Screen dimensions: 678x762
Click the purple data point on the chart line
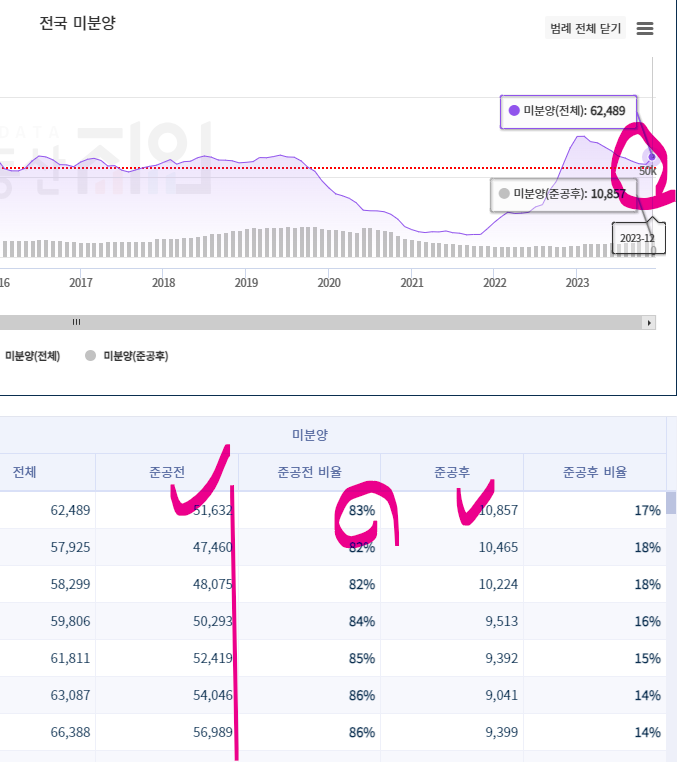[x=651, y=157]
